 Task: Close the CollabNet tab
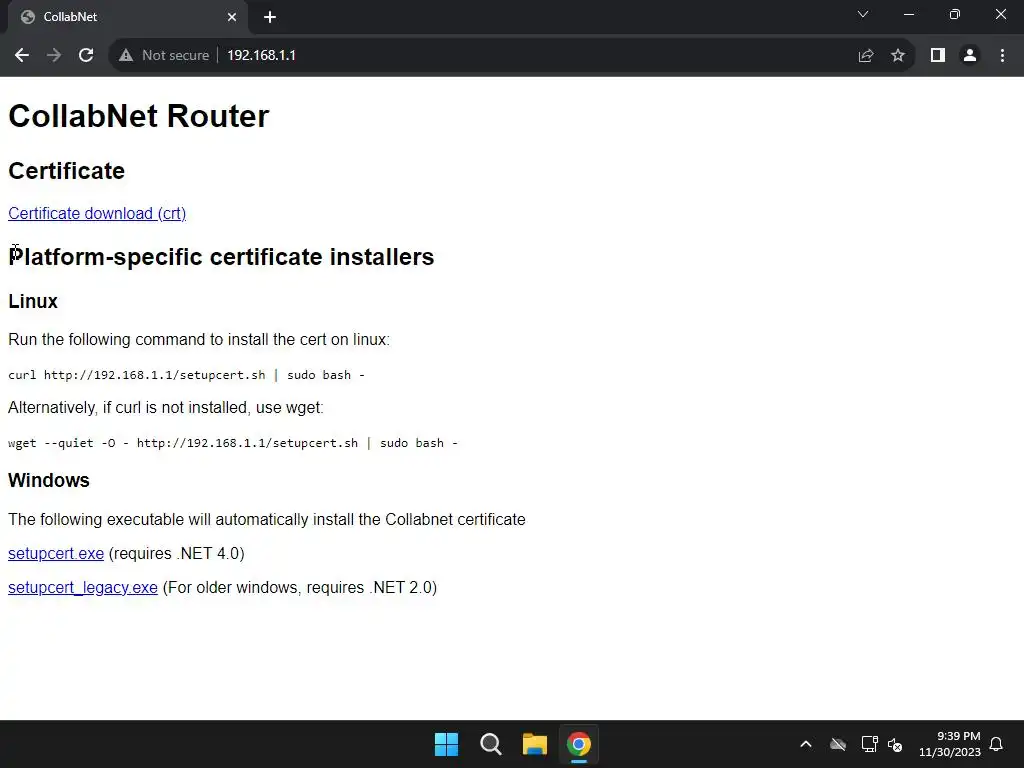tap(232, 17)
